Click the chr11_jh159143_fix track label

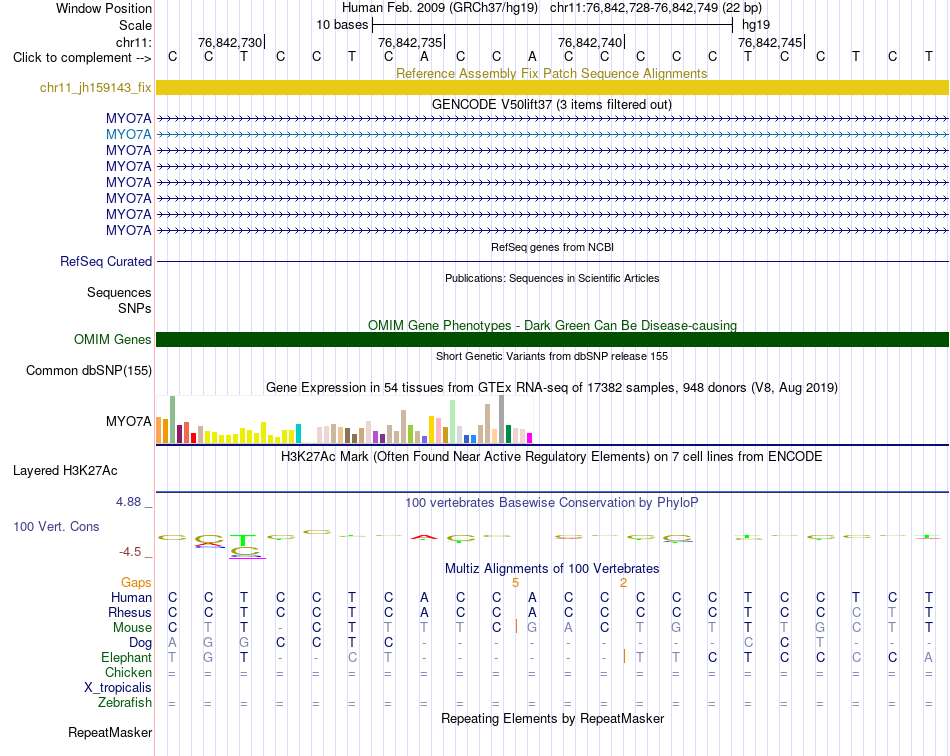point(95,88)
